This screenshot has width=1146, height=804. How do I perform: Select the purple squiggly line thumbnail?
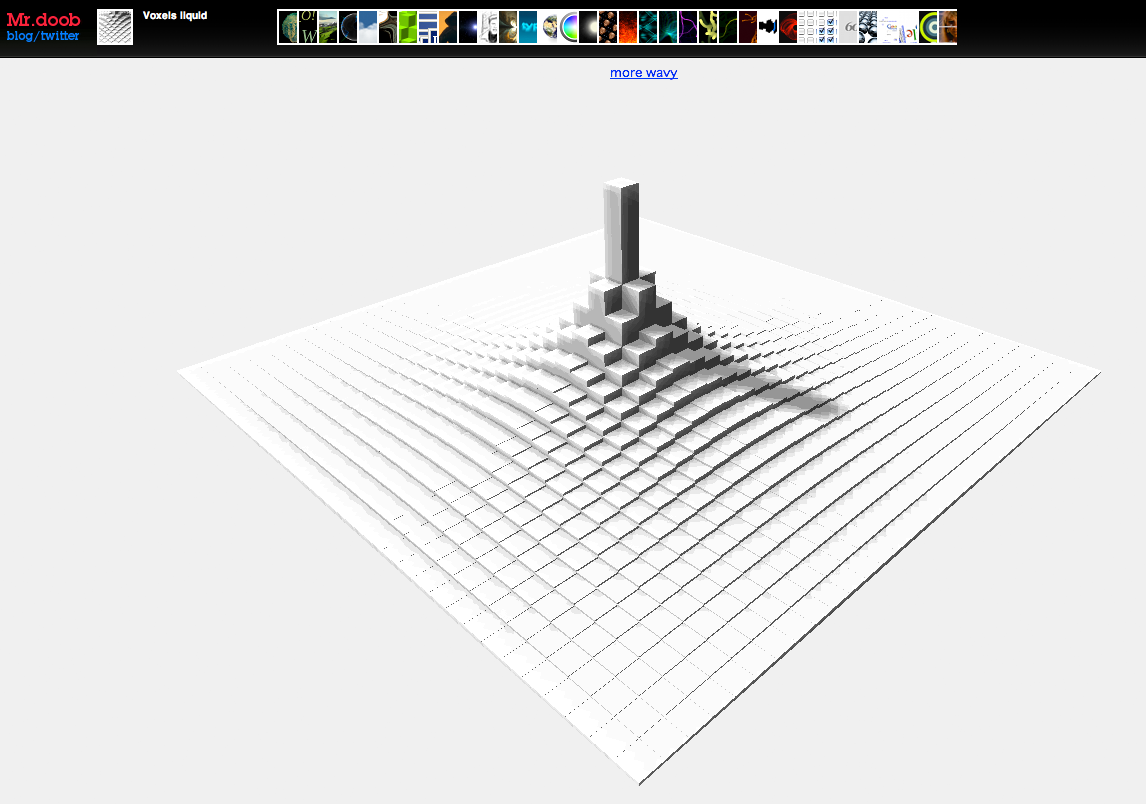pos(688,27)
